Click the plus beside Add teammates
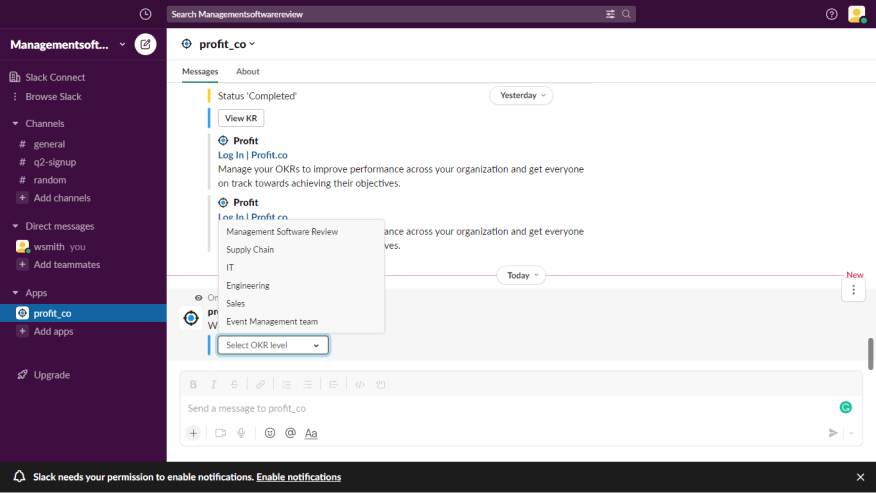Screen dimensions: 876x493 point(22,264)
